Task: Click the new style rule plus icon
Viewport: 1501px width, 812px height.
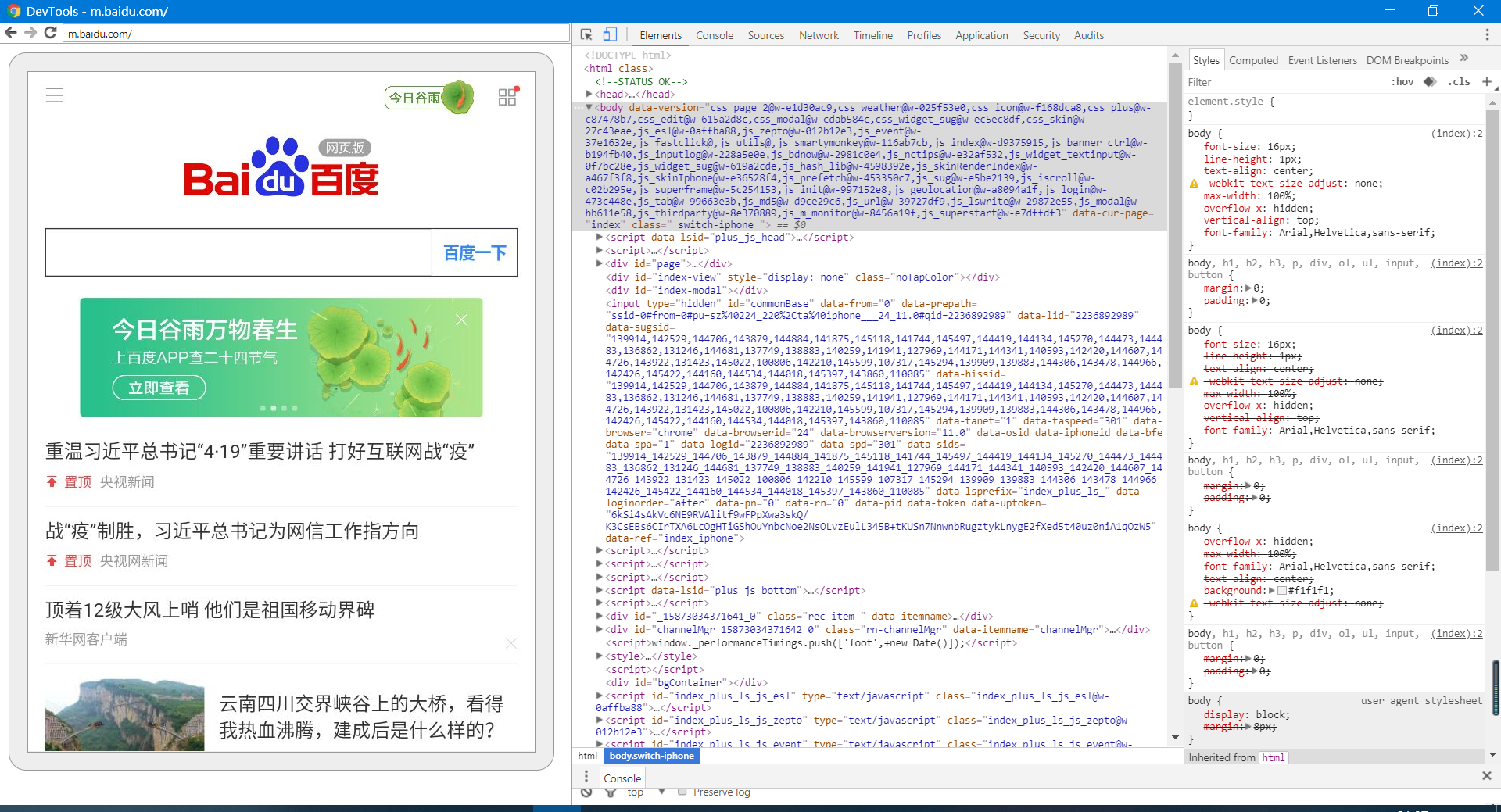Action: click(1488, 82)
